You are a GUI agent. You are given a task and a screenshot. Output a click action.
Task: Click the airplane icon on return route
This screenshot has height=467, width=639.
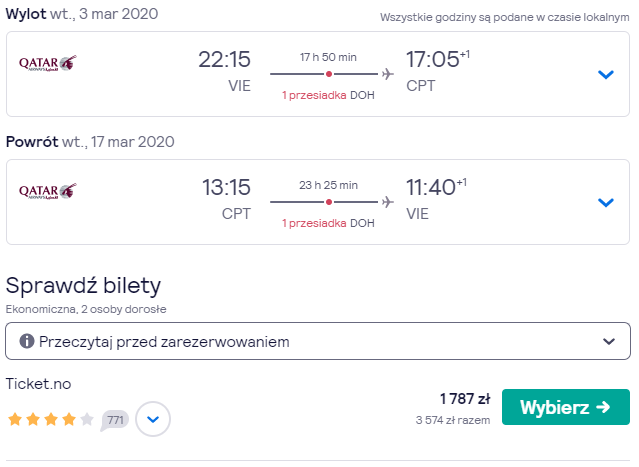coord(388,202)
